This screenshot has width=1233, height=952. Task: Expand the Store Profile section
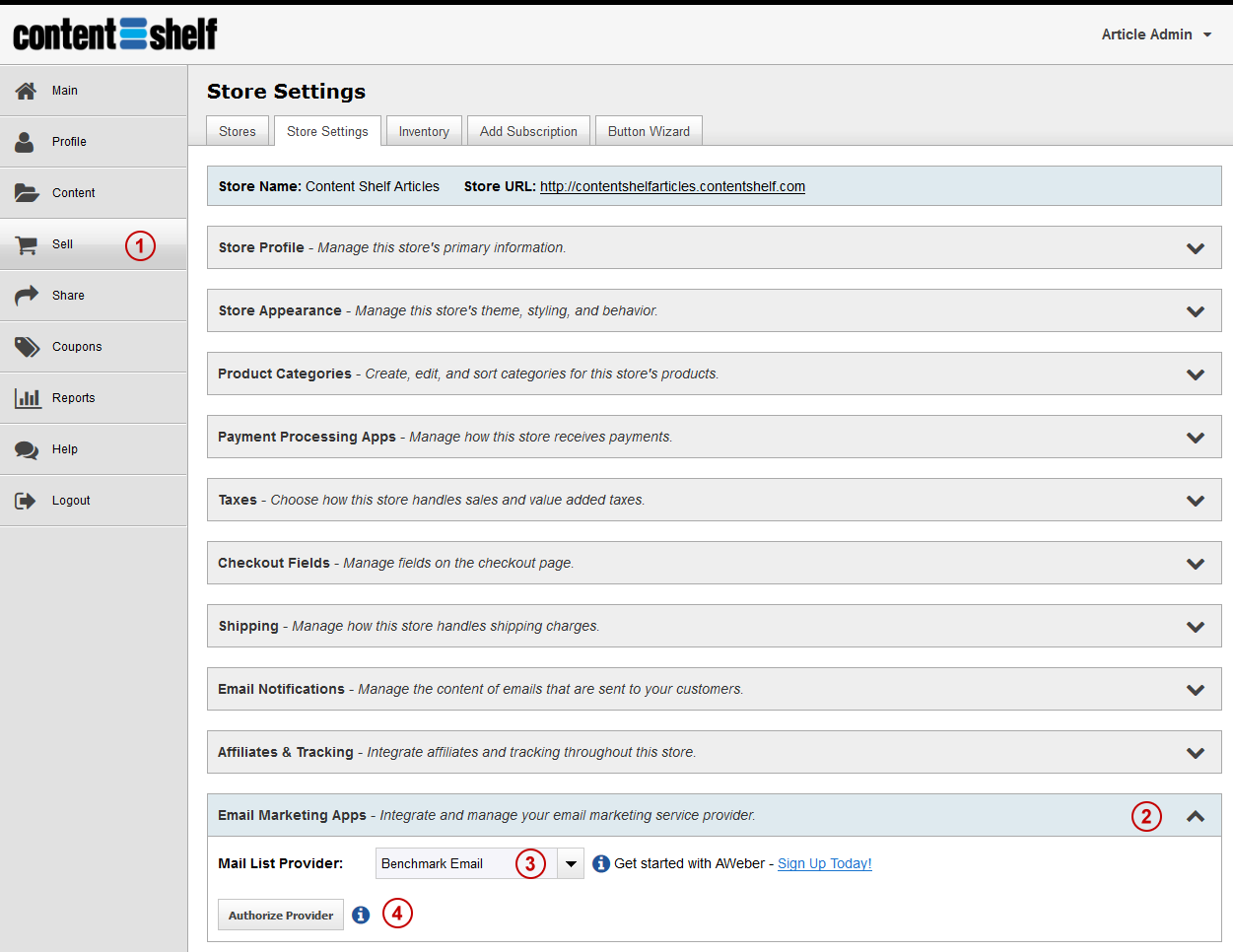click(1195, 248)
